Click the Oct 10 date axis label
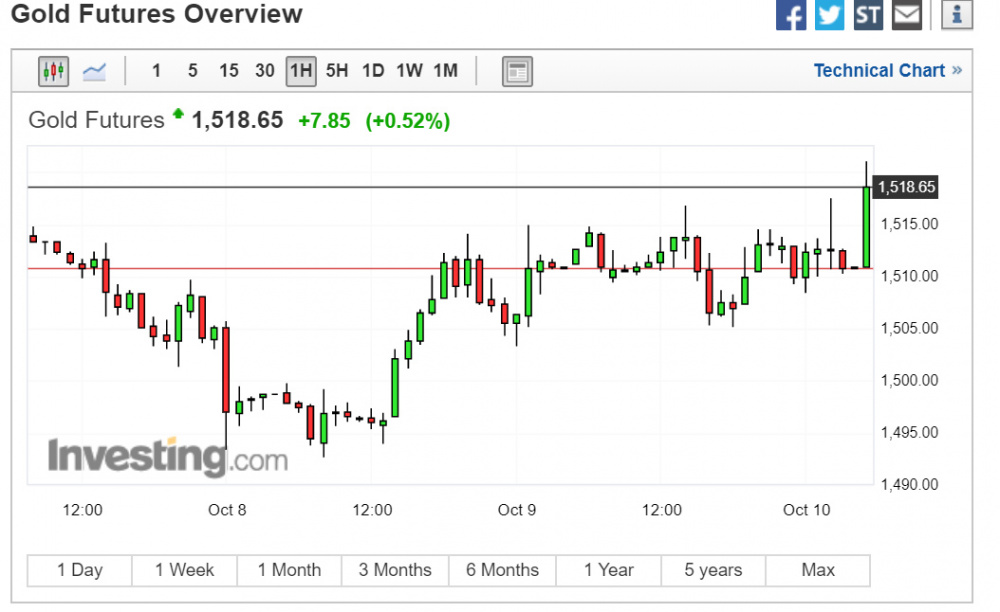This screenshot has width=1000, height=612. point(807,510)
